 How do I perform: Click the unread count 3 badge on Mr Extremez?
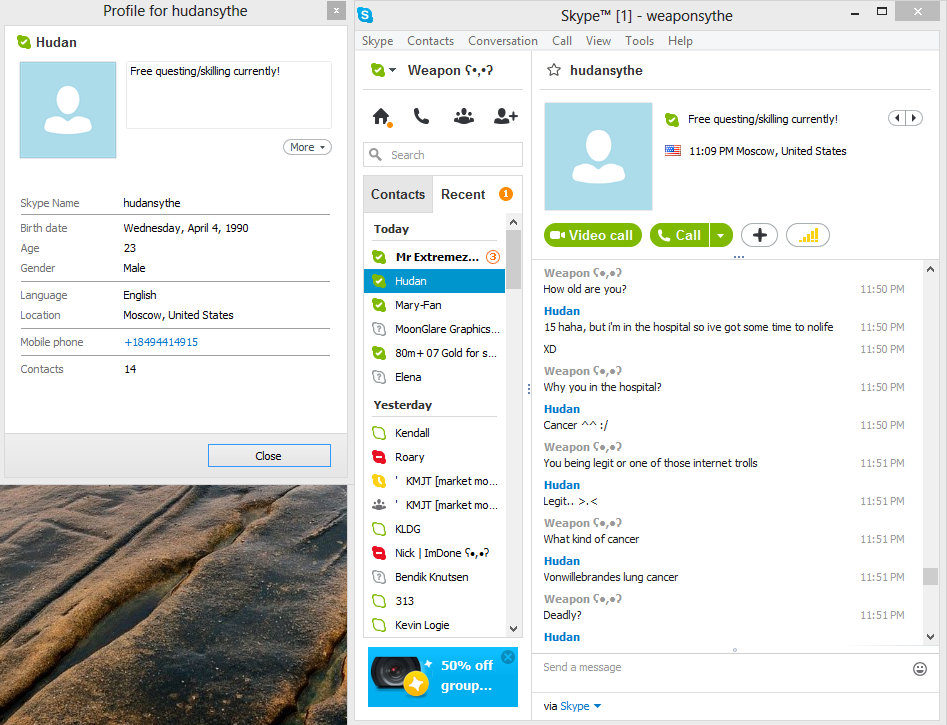click(x=493, y=257)
